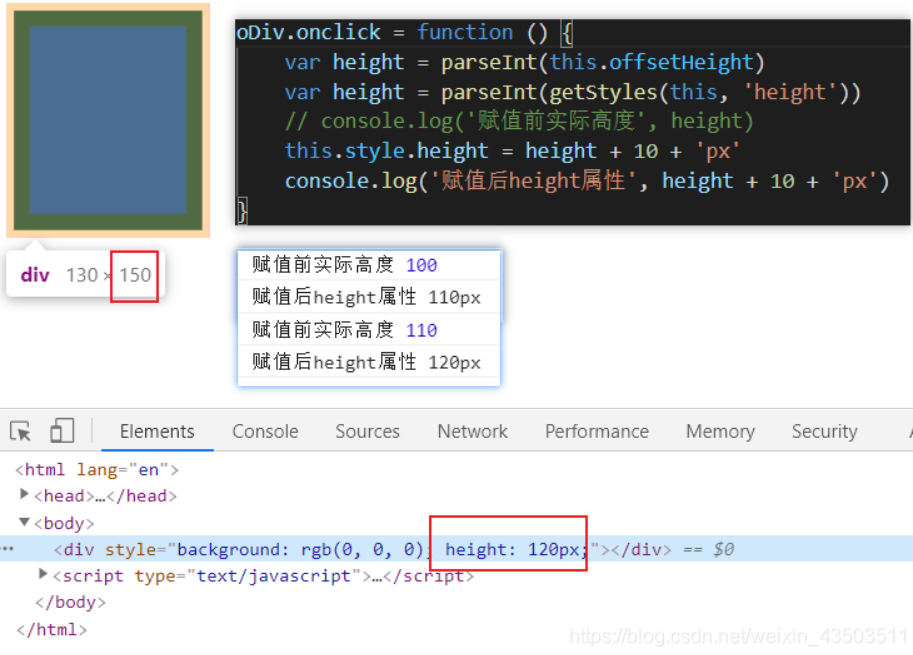Activate the inspect element picker icon
Viewport: 913px width, 655px height.
20,431
